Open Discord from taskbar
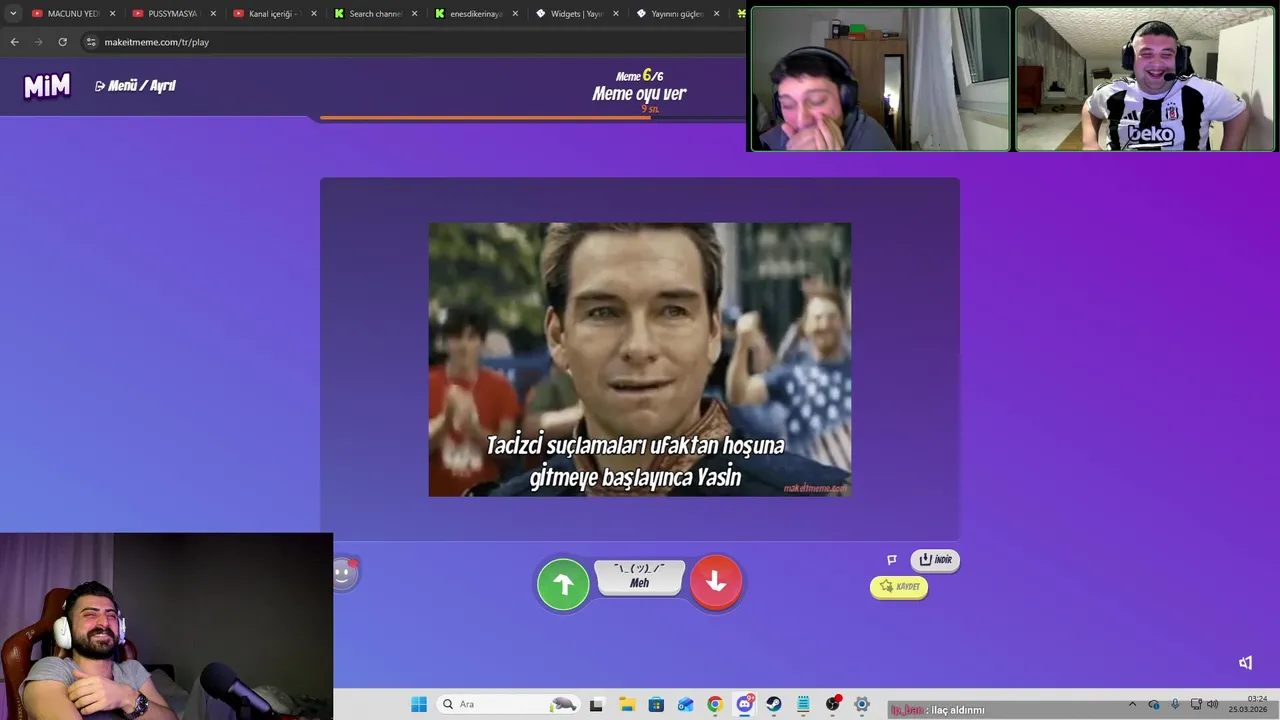Image resolution: width=1280 pixels, height=720 pixels. pyautogui.click(x=744, y=705)
